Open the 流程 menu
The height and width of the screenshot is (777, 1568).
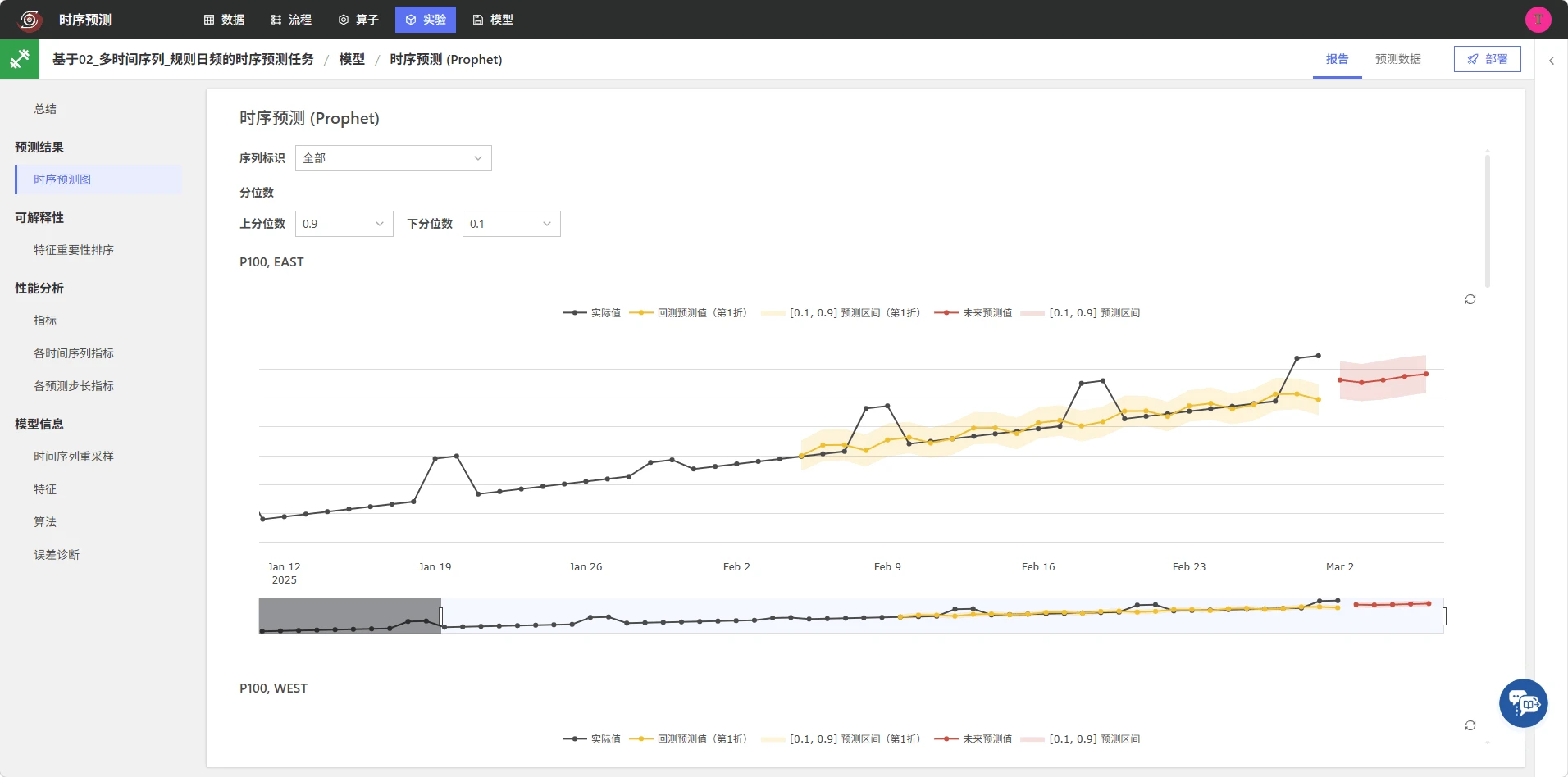(x=291, y=20)
